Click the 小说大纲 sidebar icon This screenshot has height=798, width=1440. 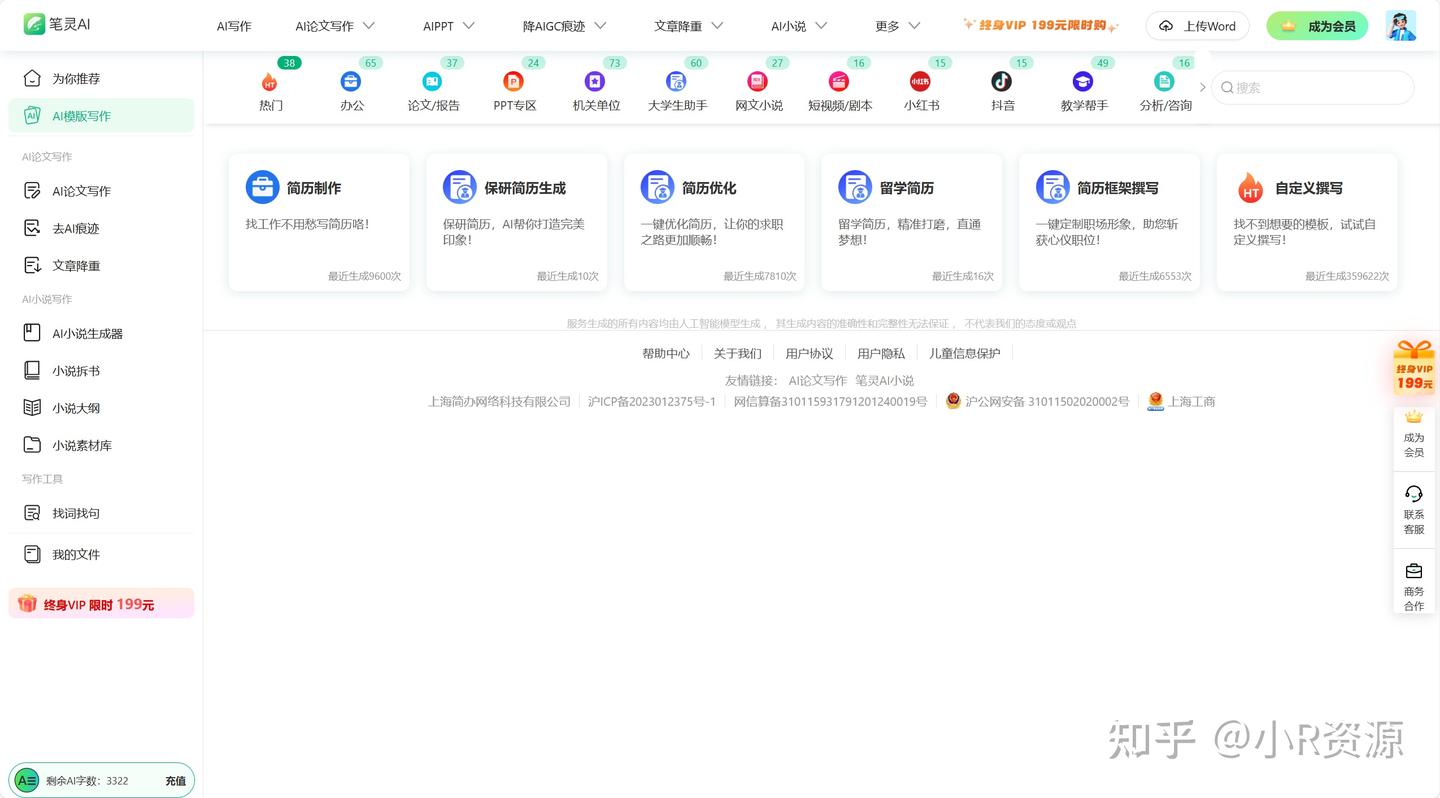(32, 408)
